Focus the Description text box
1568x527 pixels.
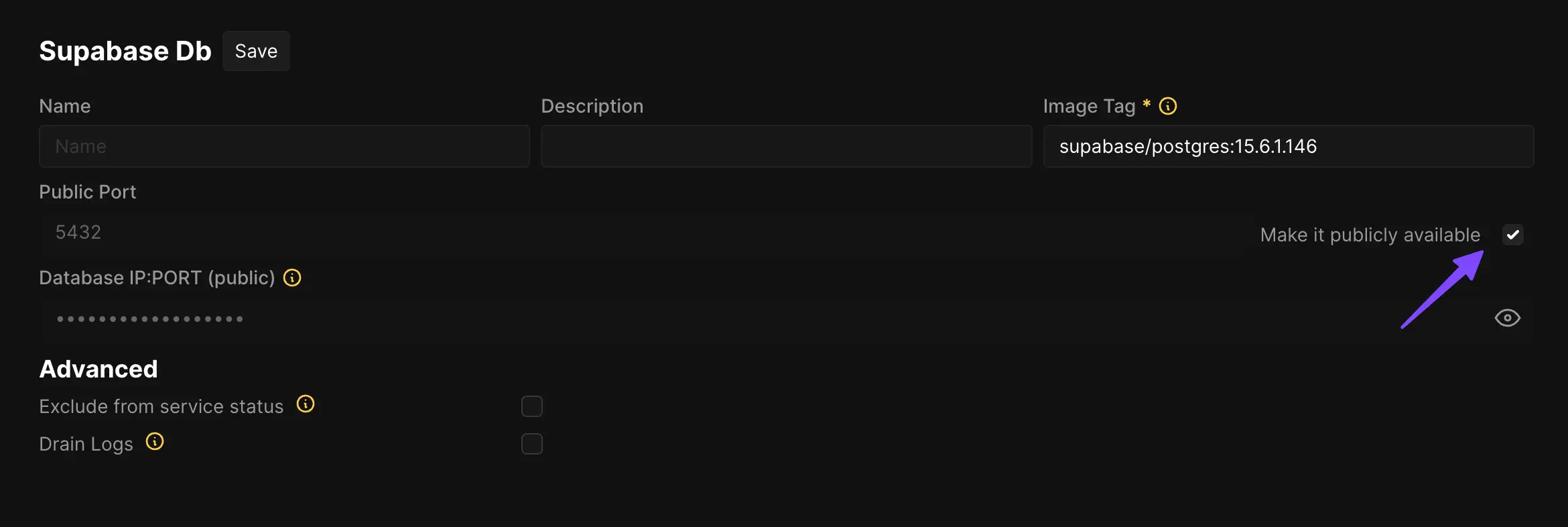click(x=785, y=146)
